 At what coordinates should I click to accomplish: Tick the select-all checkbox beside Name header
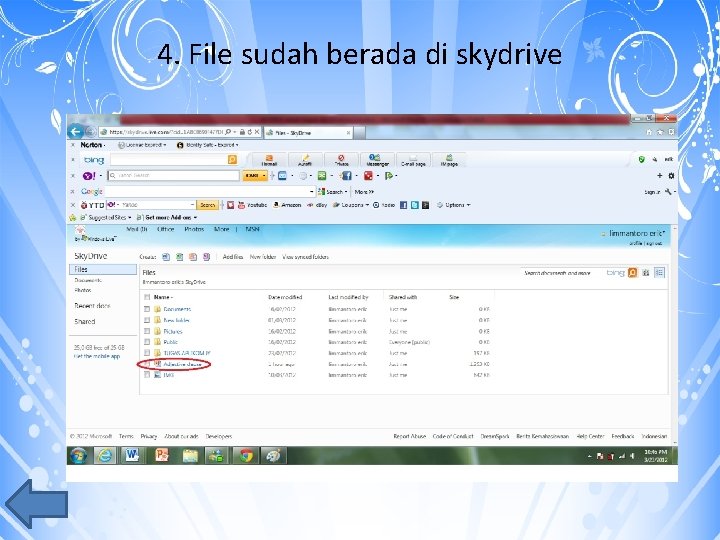pyautogui.click(x=147, y=297)
